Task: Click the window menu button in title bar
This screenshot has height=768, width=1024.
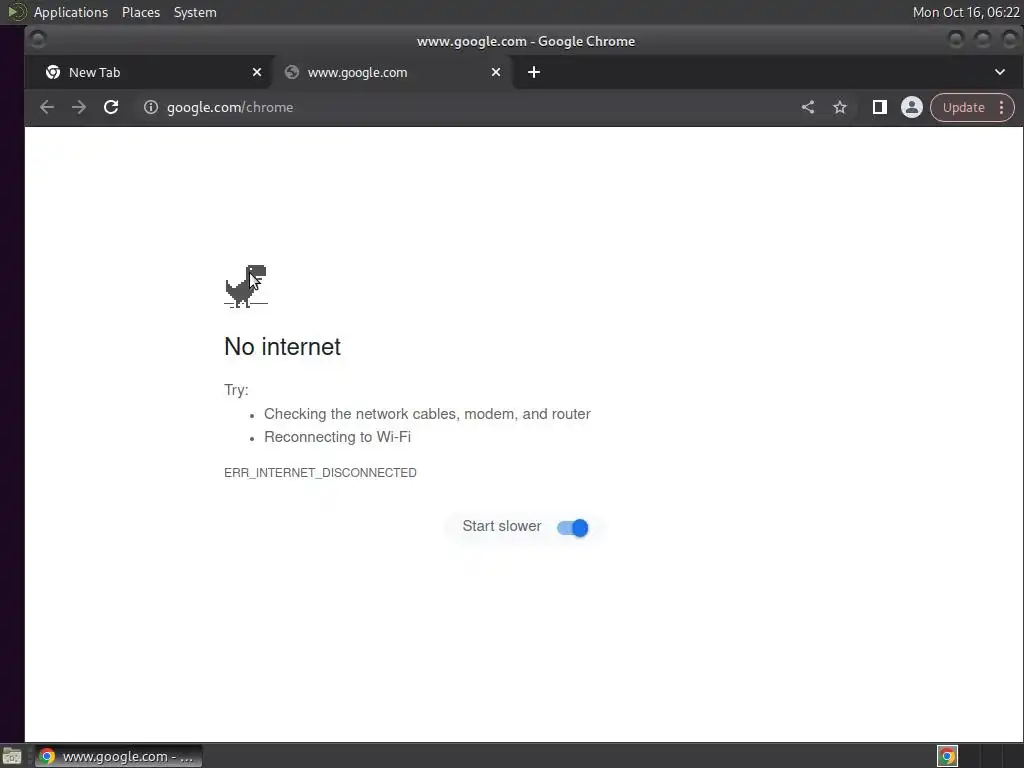Action: [38, 40]
